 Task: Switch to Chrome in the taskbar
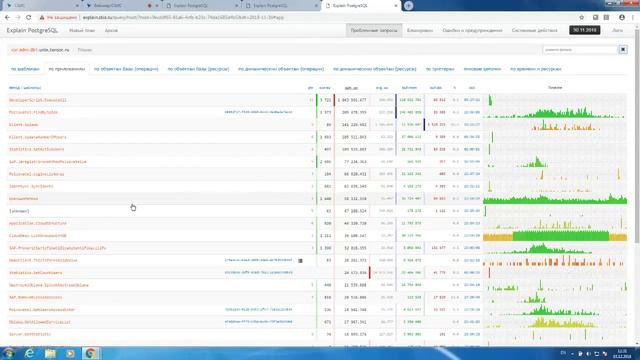[91, 353]
